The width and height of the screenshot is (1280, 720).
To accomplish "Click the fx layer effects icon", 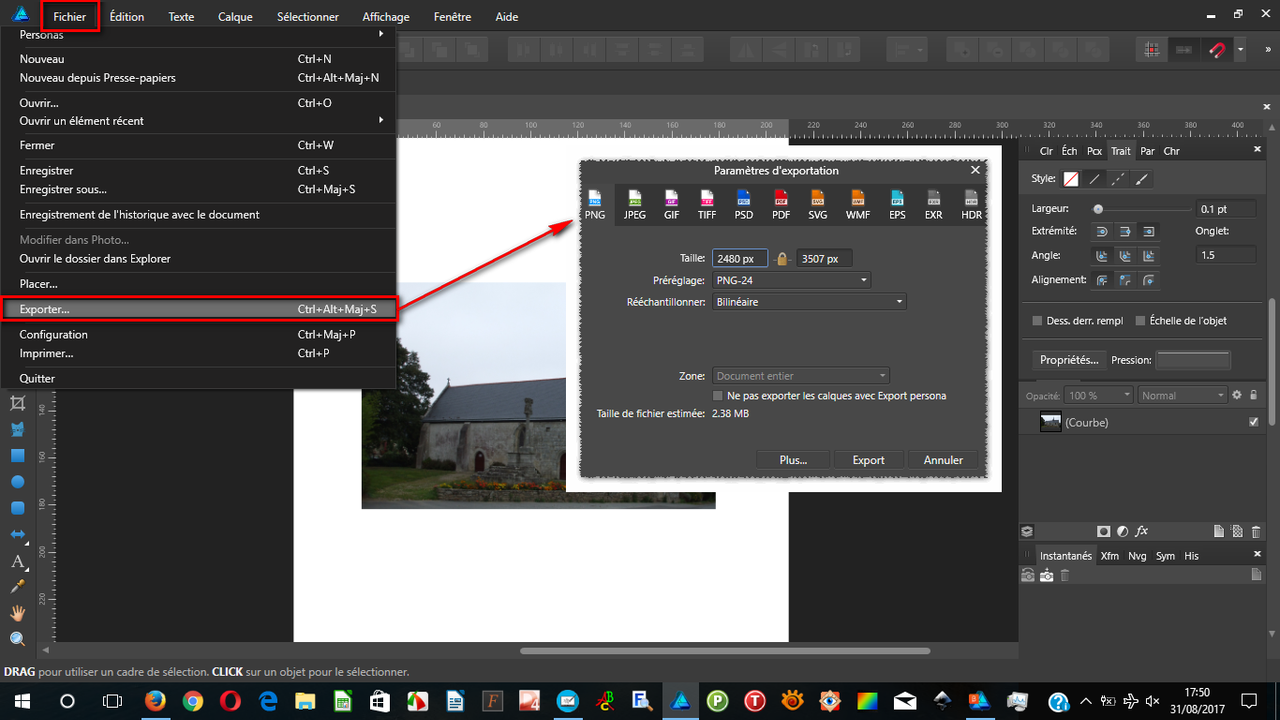I will tap(1141, 531).
